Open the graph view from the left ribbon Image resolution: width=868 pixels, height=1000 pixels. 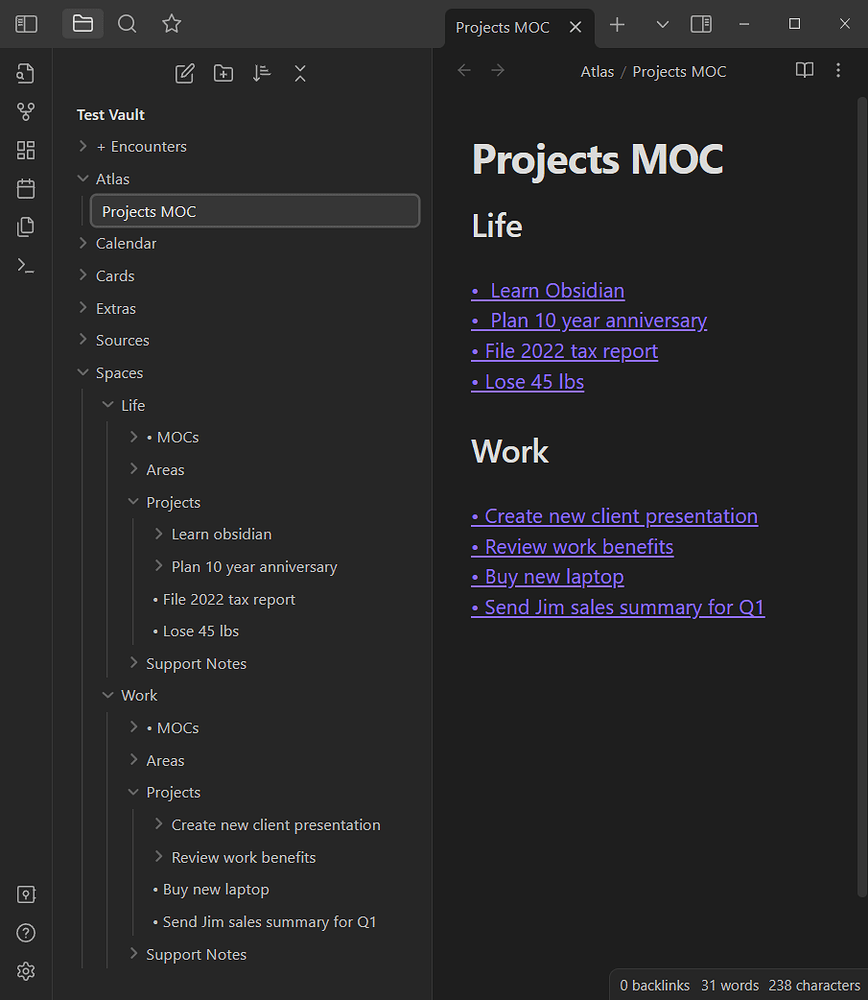point(25,111)
